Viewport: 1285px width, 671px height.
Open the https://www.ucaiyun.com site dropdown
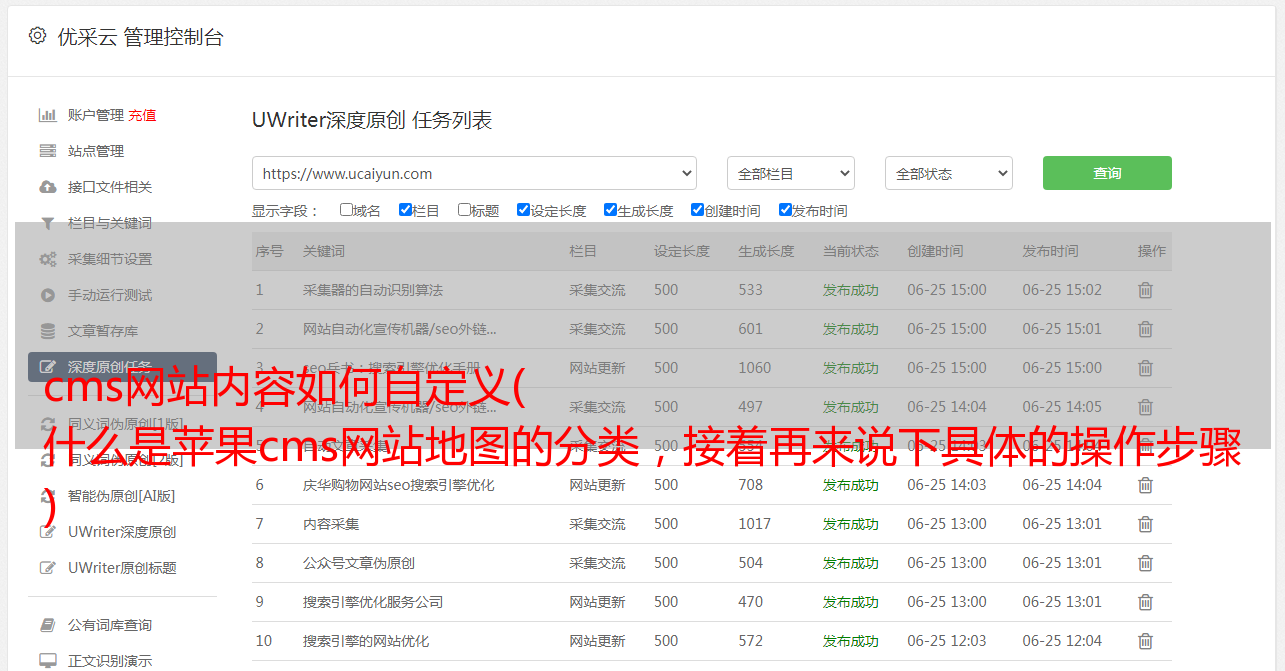474,173
